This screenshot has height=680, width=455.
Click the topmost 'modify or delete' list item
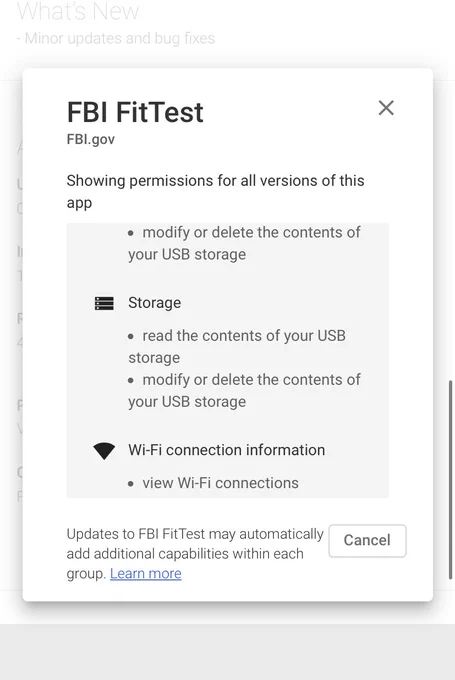[244, 243]
